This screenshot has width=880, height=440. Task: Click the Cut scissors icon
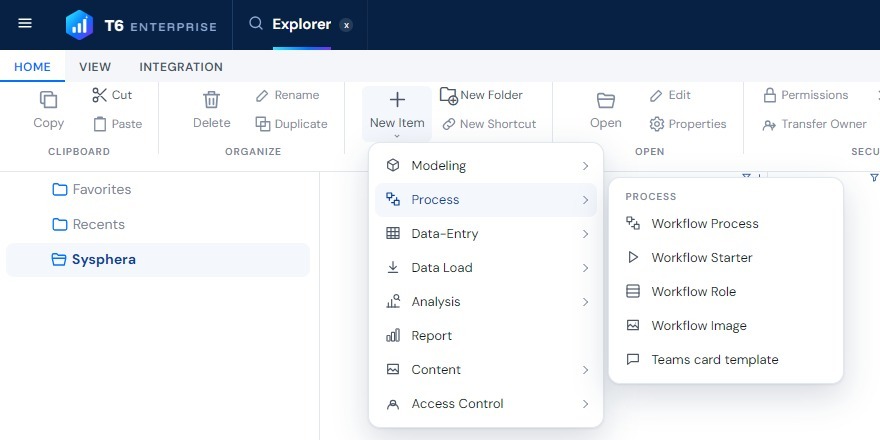point(99,95)
